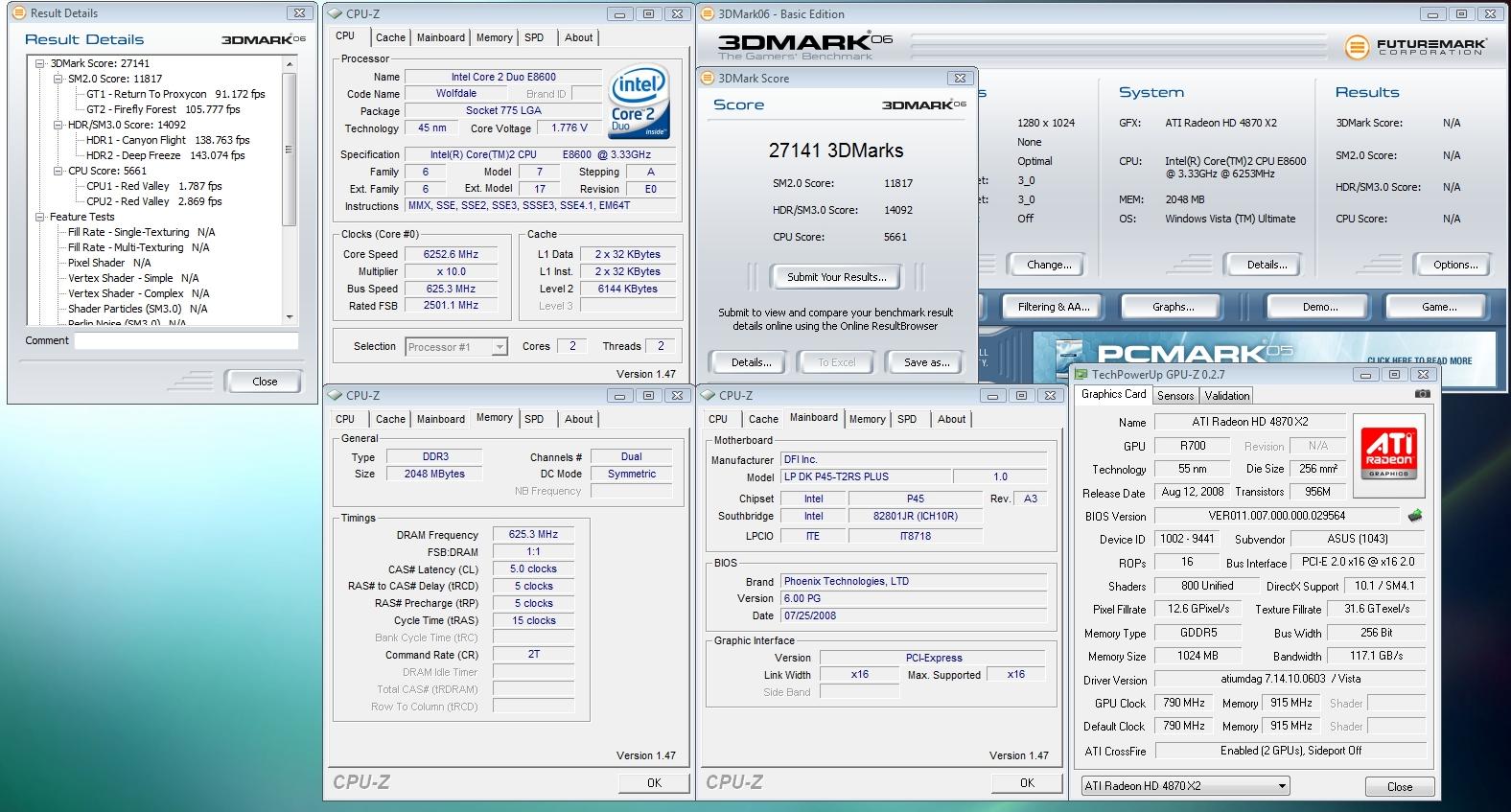Close the Result Details dialog via Close button
The height and width of the screenshot is (812, 1511).
265,381
